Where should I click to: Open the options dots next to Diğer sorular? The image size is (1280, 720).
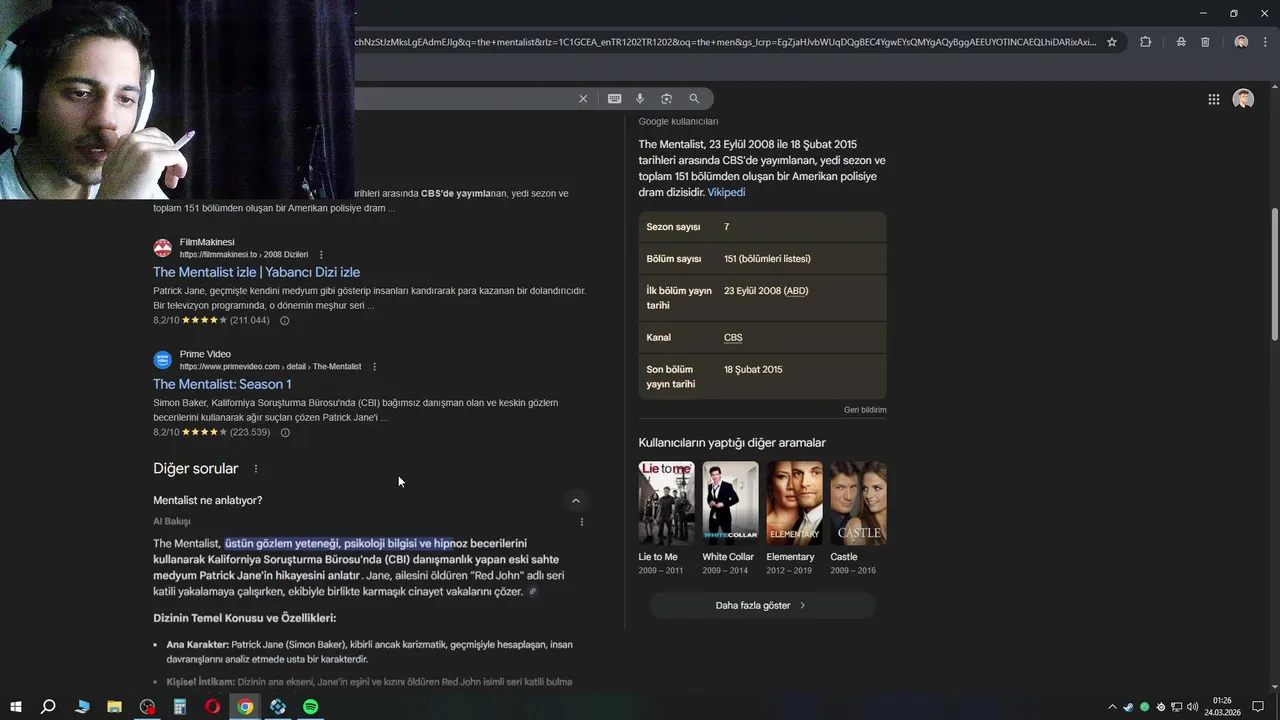pyautogui.click(x=256, y=469)
